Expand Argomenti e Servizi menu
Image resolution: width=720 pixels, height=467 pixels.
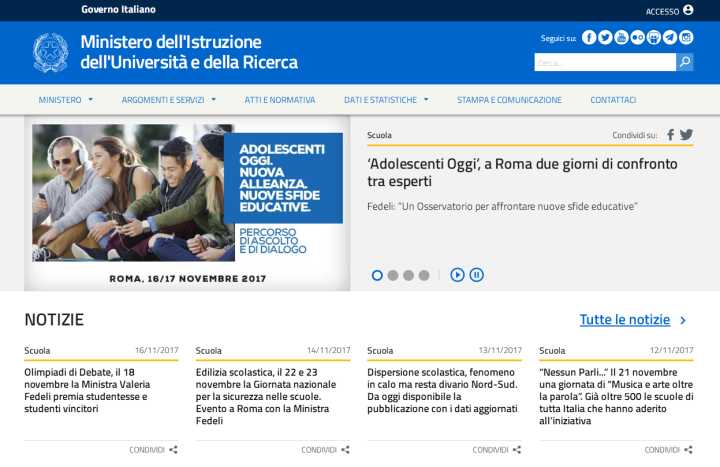click(168, 100)
